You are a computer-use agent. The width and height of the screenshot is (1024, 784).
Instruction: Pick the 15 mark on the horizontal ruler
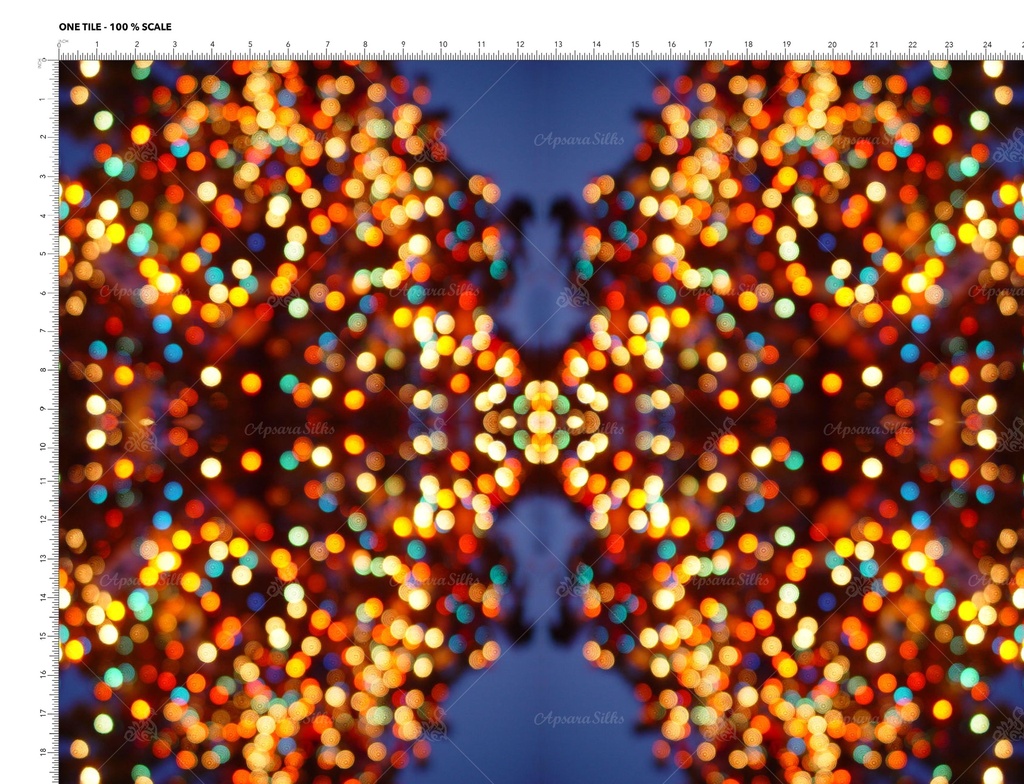point(634,46)
